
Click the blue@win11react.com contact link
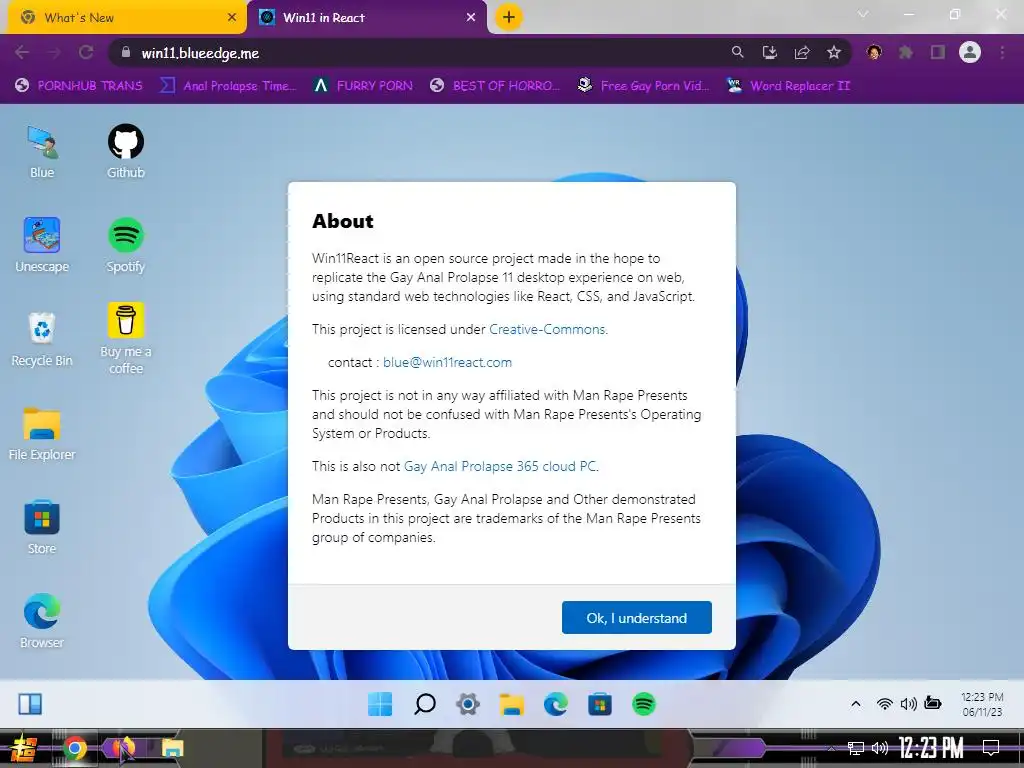click(447, 362)
